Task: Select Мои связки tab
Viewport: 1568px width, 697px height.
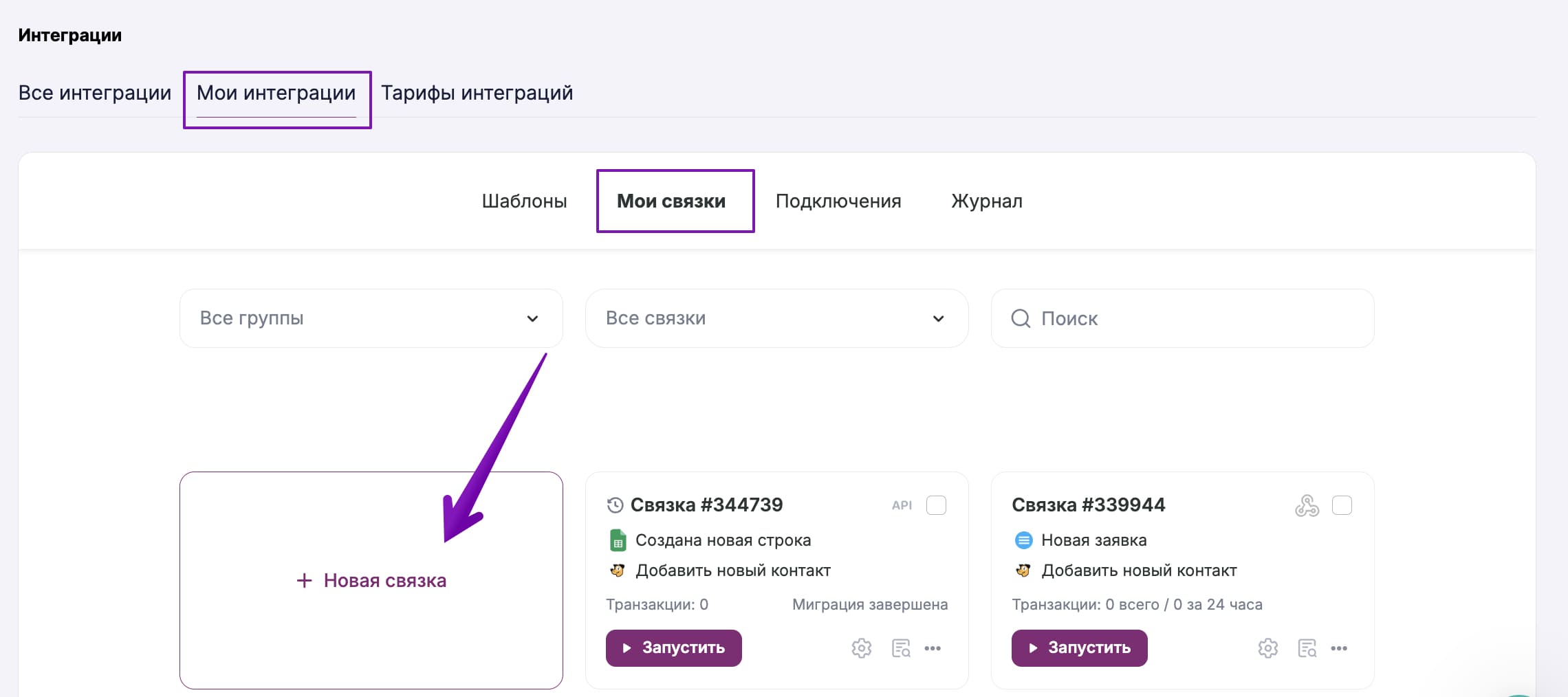Action: (671, 201)
